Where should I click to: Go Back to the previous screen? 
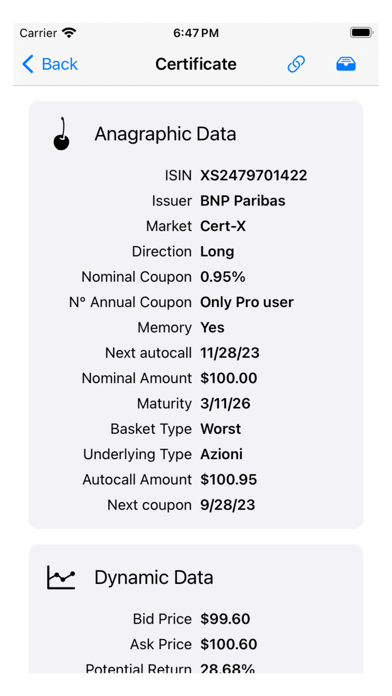[x=50, y=64]
